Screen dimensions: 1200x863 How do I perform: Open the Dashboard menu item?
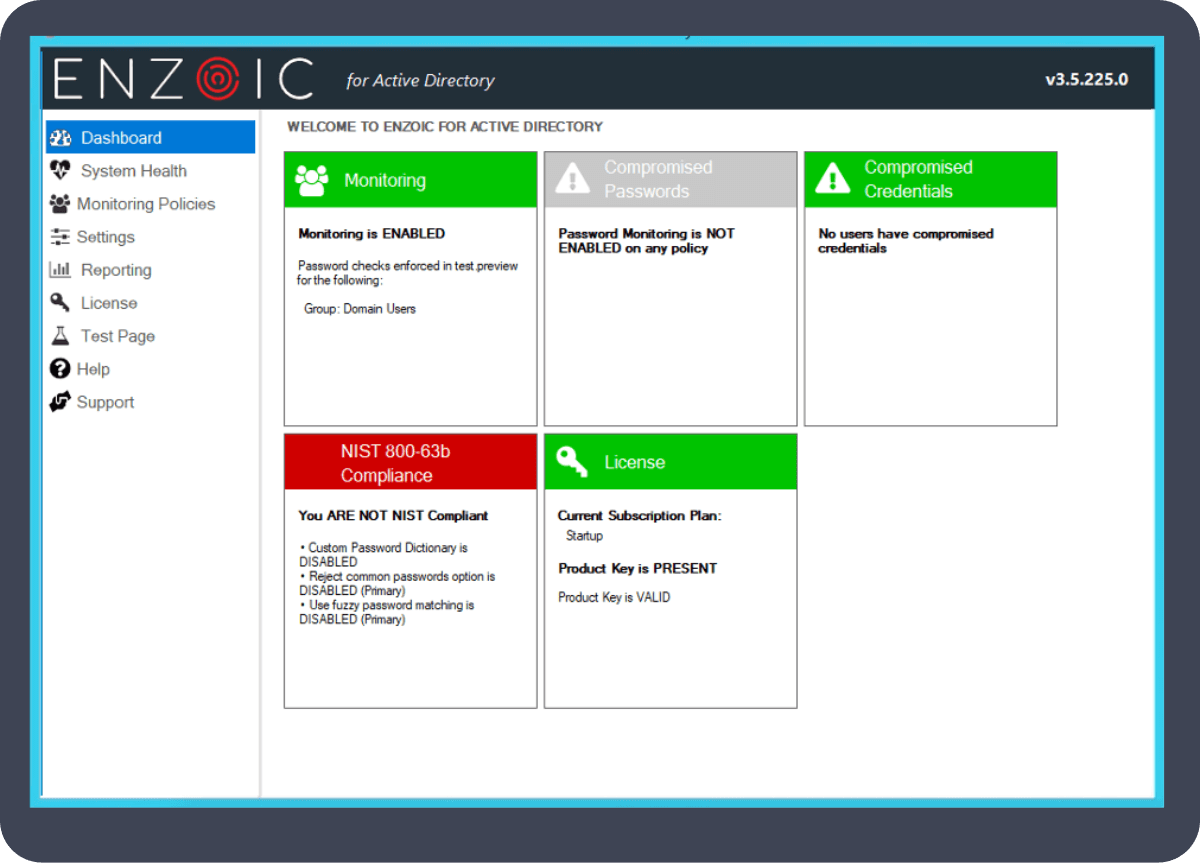pos(150,137)
